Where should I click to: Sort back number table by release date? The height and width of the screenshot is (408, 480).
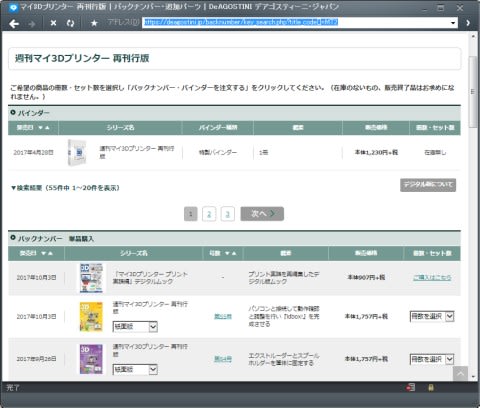[47, 253]
